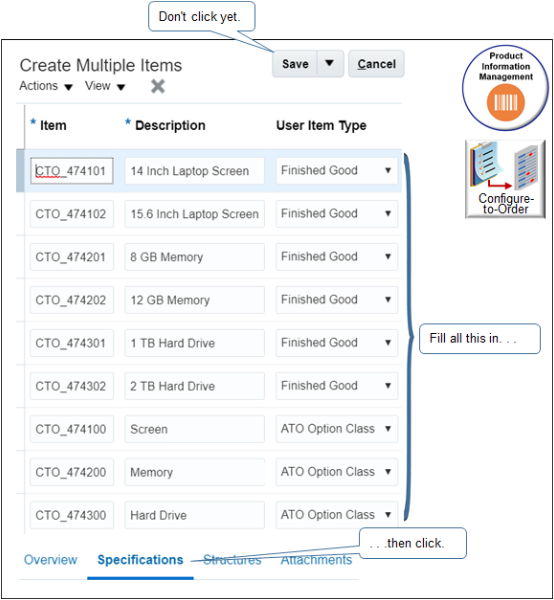Click the Hard Drive description field for CTO_474300
554x600 pixels.
pyautogui.click(x=194, y=515)
